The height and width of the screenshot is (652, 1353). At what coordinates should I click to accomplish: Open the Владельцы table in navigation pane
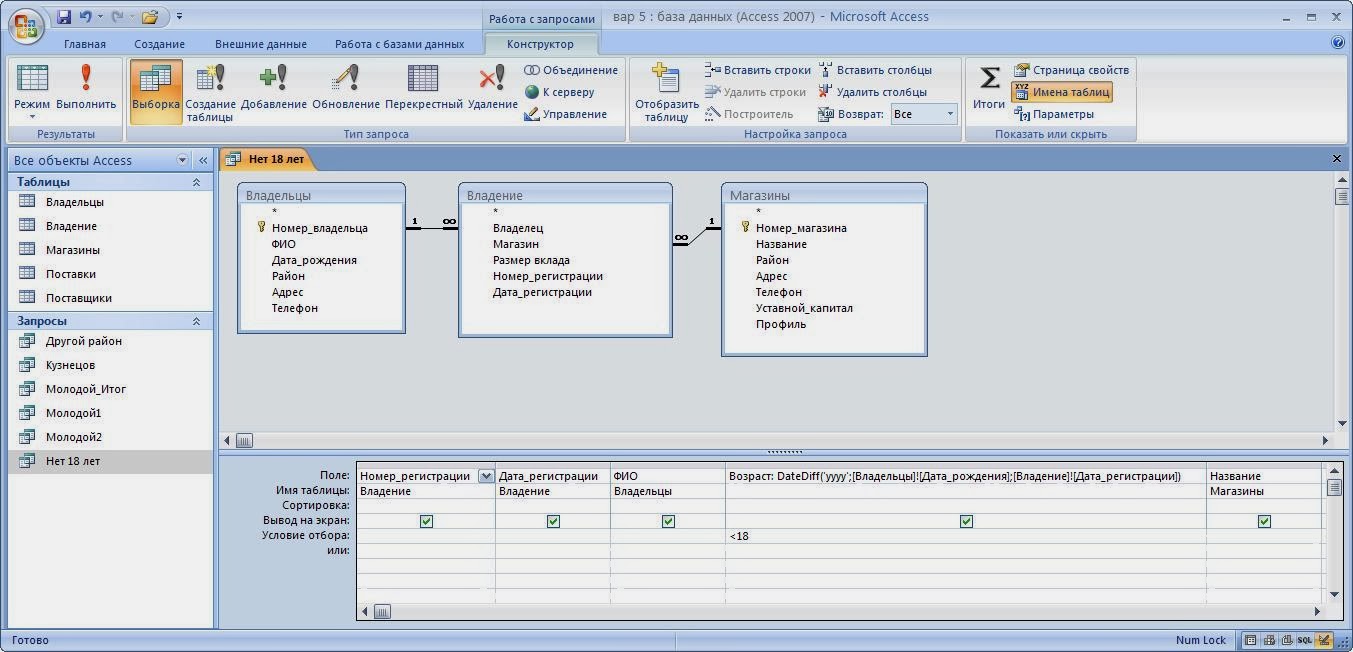tap(74, 202)
